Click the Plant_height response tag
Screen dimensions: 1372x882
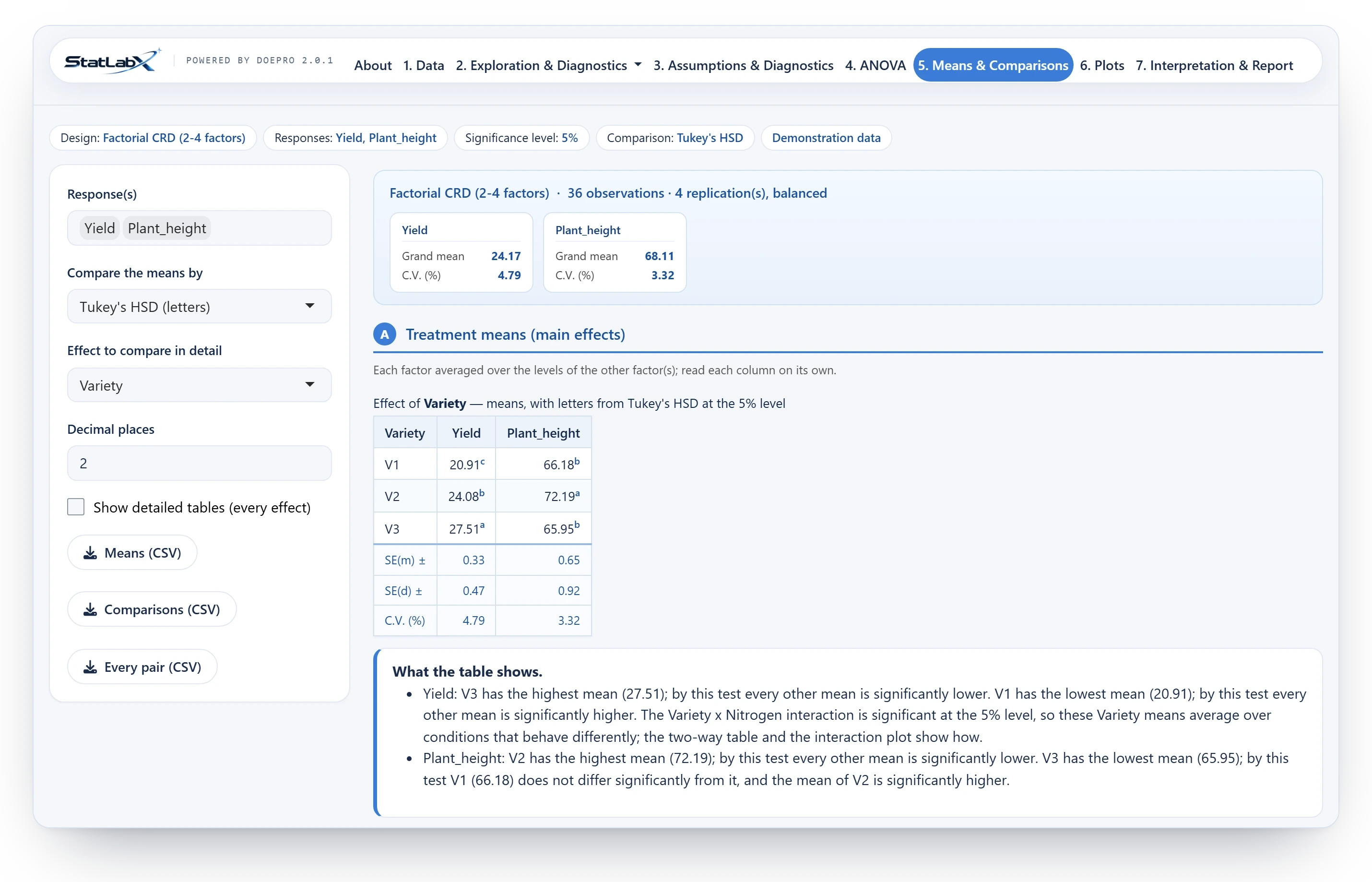(x=166, y=228)
